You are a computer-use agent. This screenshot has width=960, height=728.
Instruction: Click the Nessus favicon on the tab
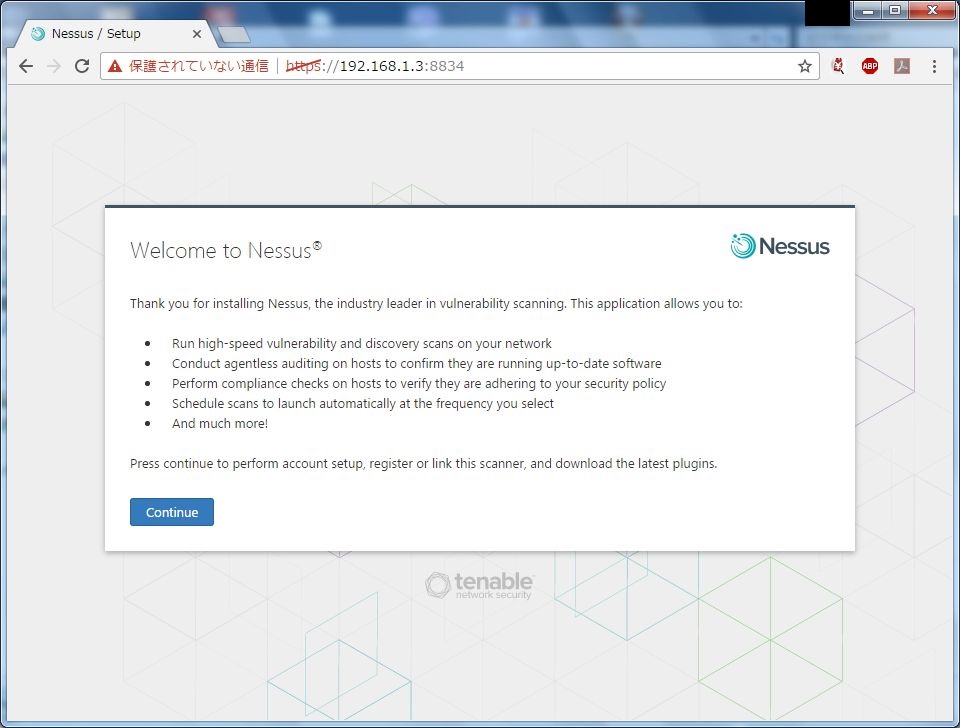click(x=38, y=34)
